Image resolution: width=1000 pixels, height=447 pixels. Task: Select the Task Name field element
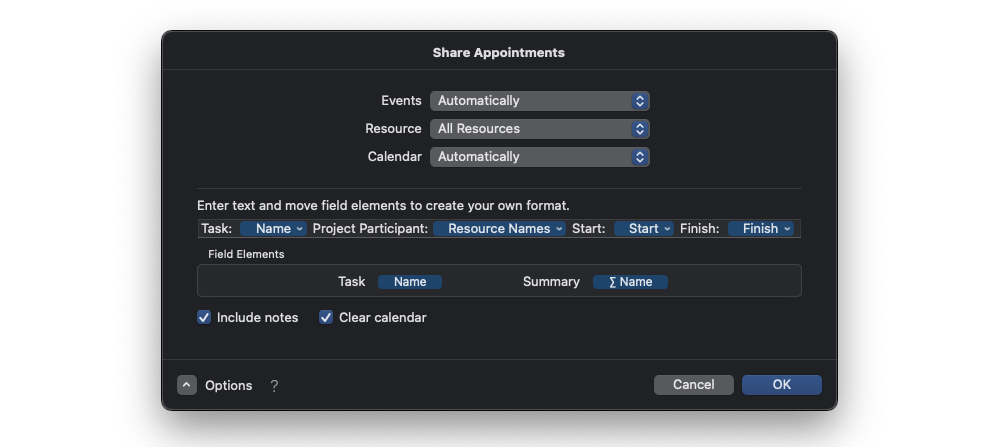[409, 282]
